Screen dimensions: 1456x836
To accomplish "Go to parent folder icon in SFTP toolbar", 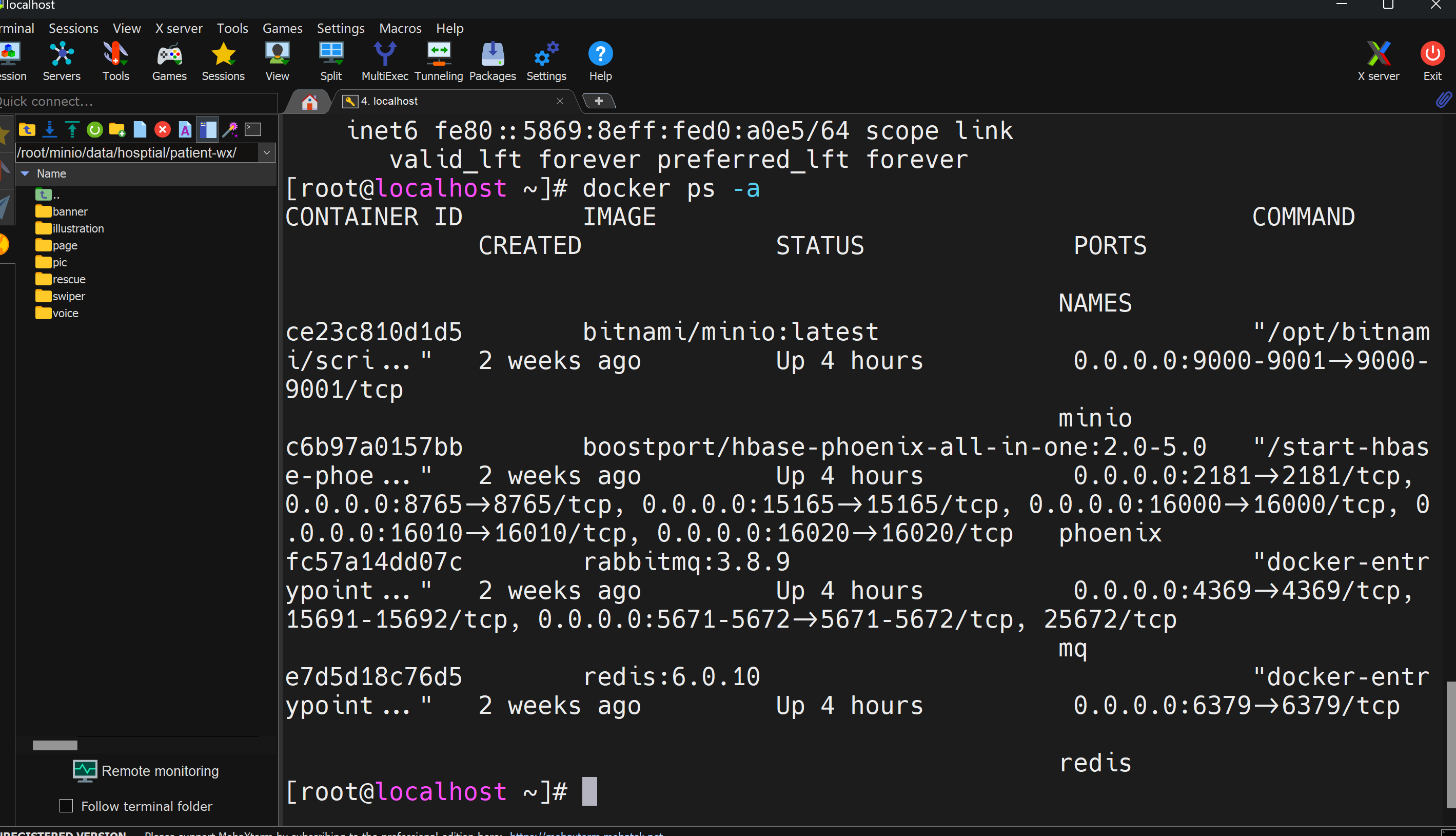I will point(27,130).
